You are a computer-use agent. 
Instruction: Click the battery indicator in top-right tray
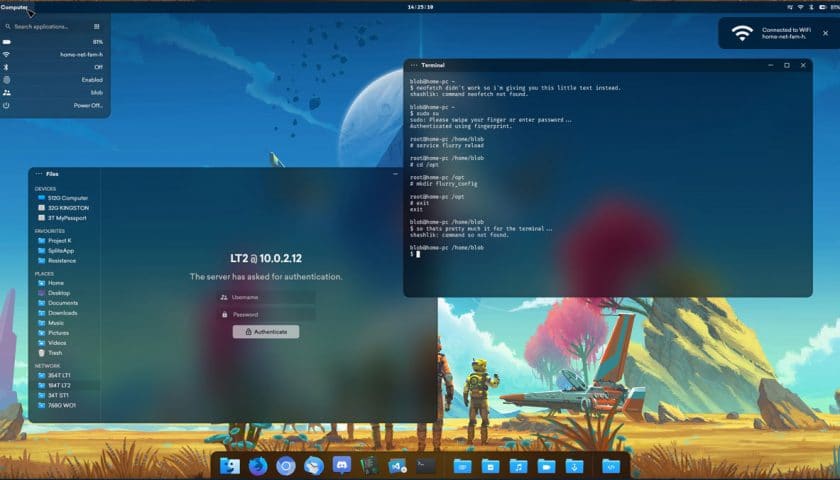click(823, 8)
